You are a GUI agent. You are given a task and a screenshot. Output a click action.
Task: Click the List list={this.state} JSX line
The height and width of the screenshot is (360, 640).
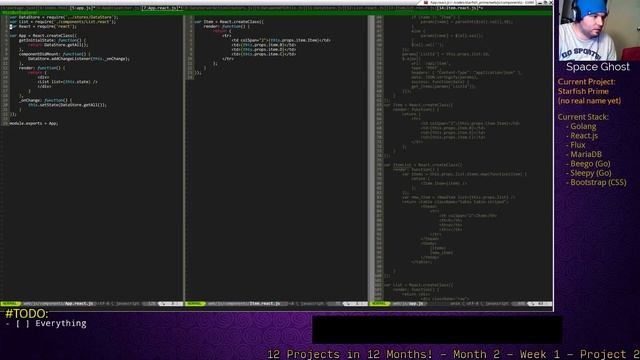point(68,82)
